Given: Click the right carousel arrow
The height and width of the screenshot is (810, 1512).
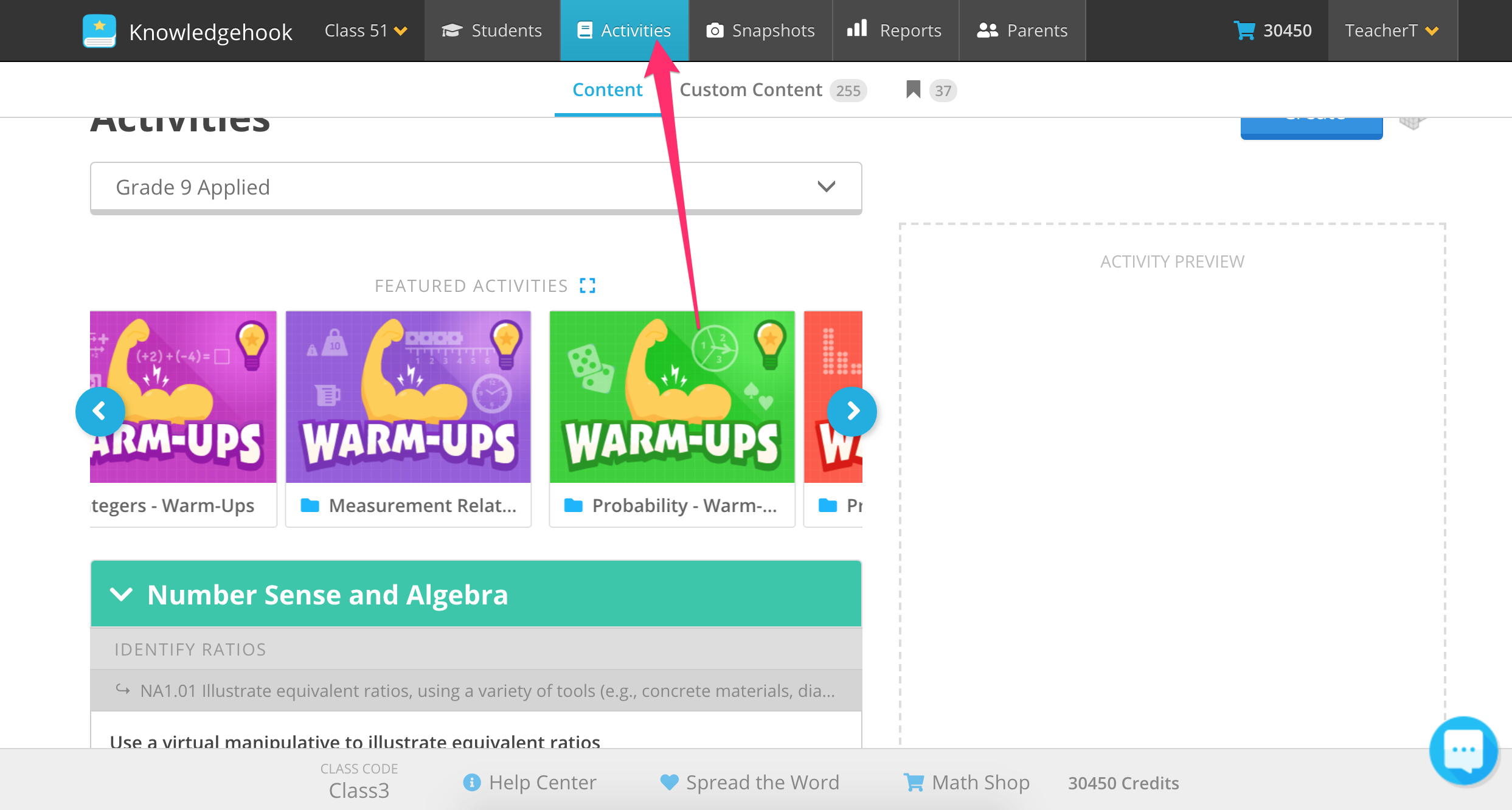Looking at the screenshot, I should (851, 412).
